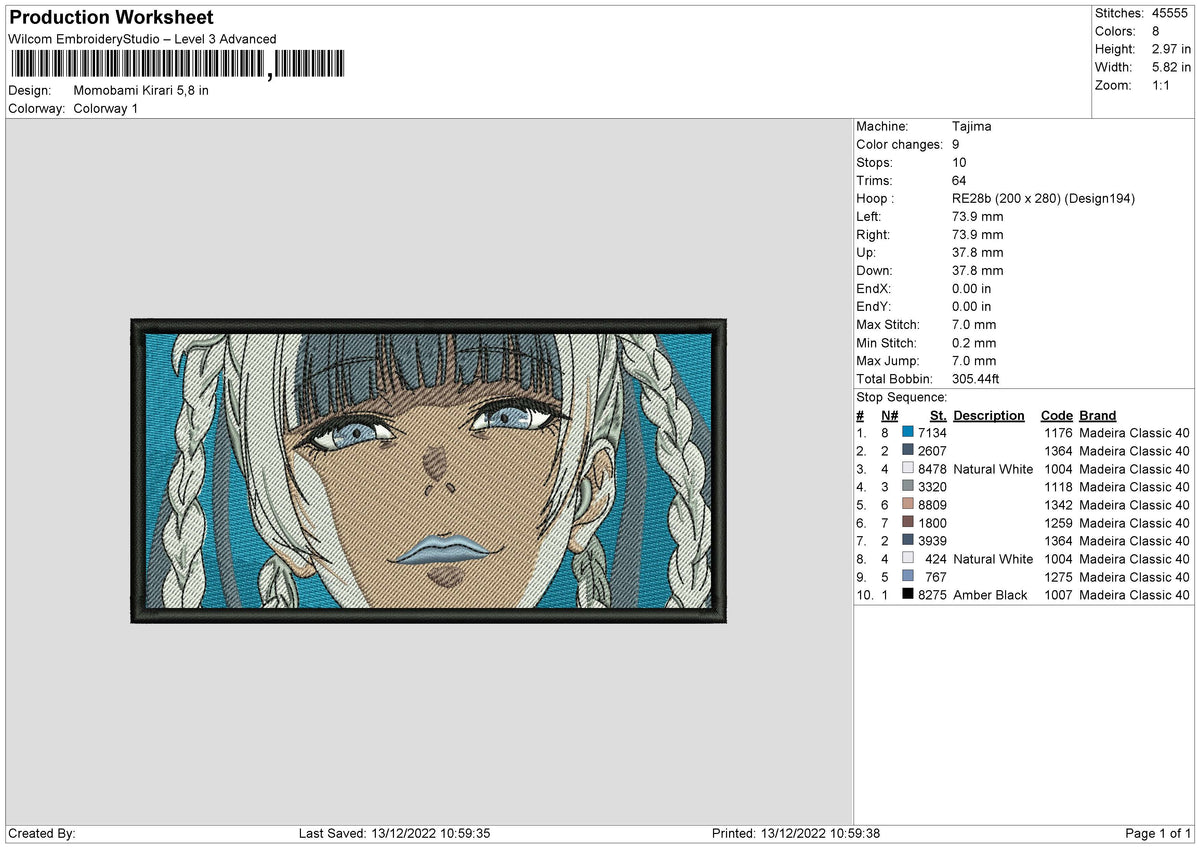Select the EndY value '0.00 in'
The height and width of the screenshot is (848, 1200).
(x=973, y=307)
